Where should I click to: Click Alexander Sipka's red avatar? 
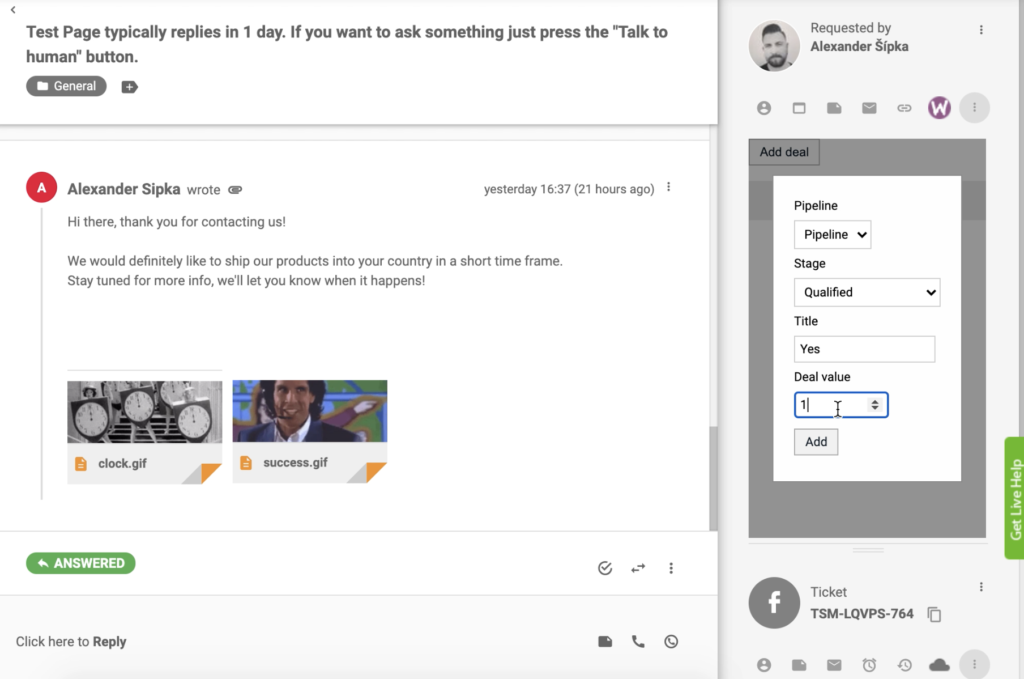[x=41, y=188]
